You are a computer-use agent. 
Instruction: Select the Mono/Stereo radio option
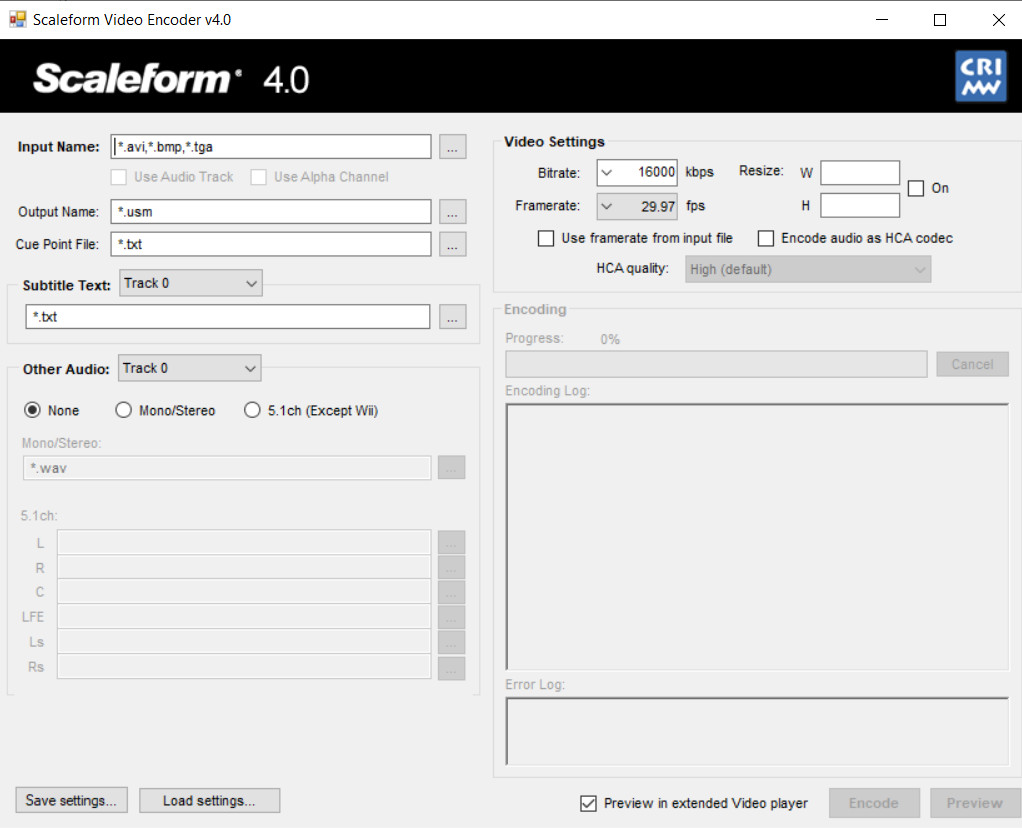click(124, 410)
